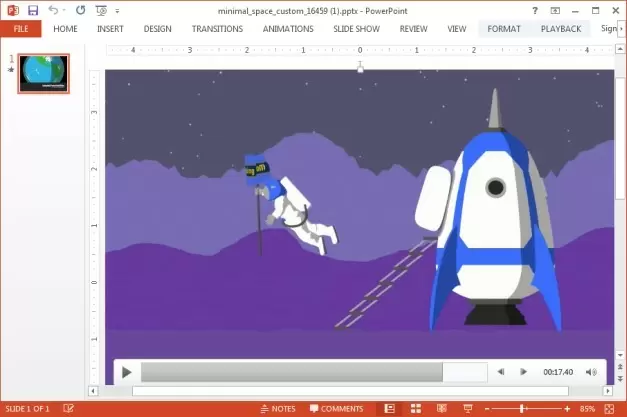This screenshot has height=417, width=627.
Task: Switch to Slide Sorter view
Action: 415,409
